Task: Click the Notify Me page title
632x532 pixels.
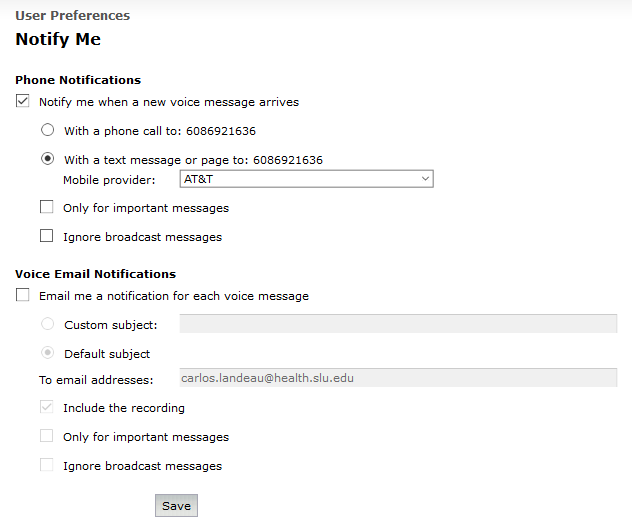Action: (x=58, y=39)
